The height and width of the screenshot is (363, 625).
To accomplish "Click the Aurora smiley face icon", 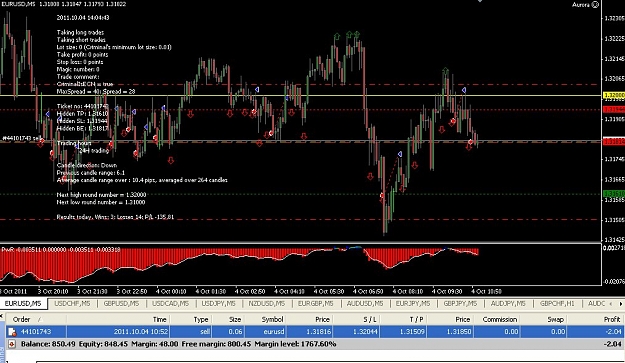I will 595,5.
